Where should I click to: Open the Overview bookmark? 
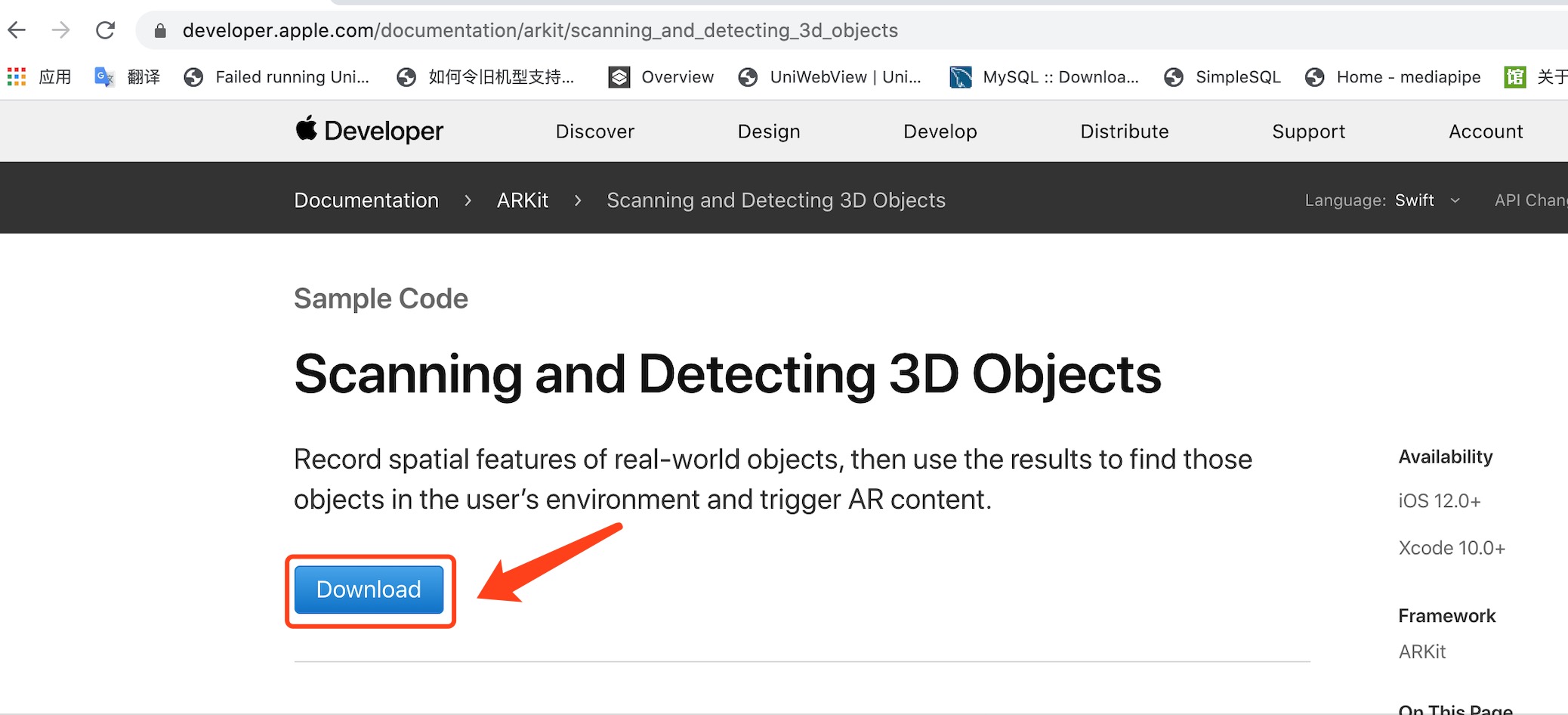pos(661,76)
